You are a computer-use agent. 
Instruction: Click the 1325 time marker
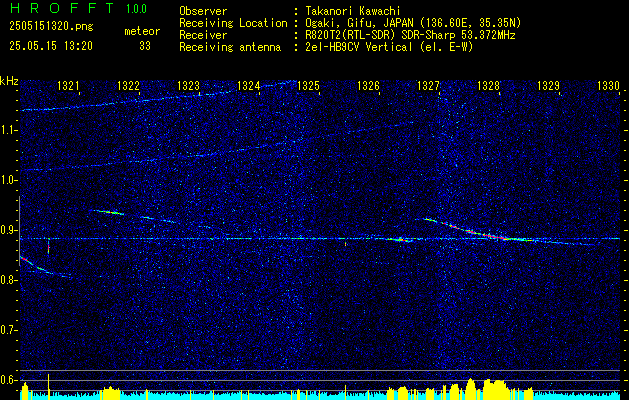pos(308,85)
